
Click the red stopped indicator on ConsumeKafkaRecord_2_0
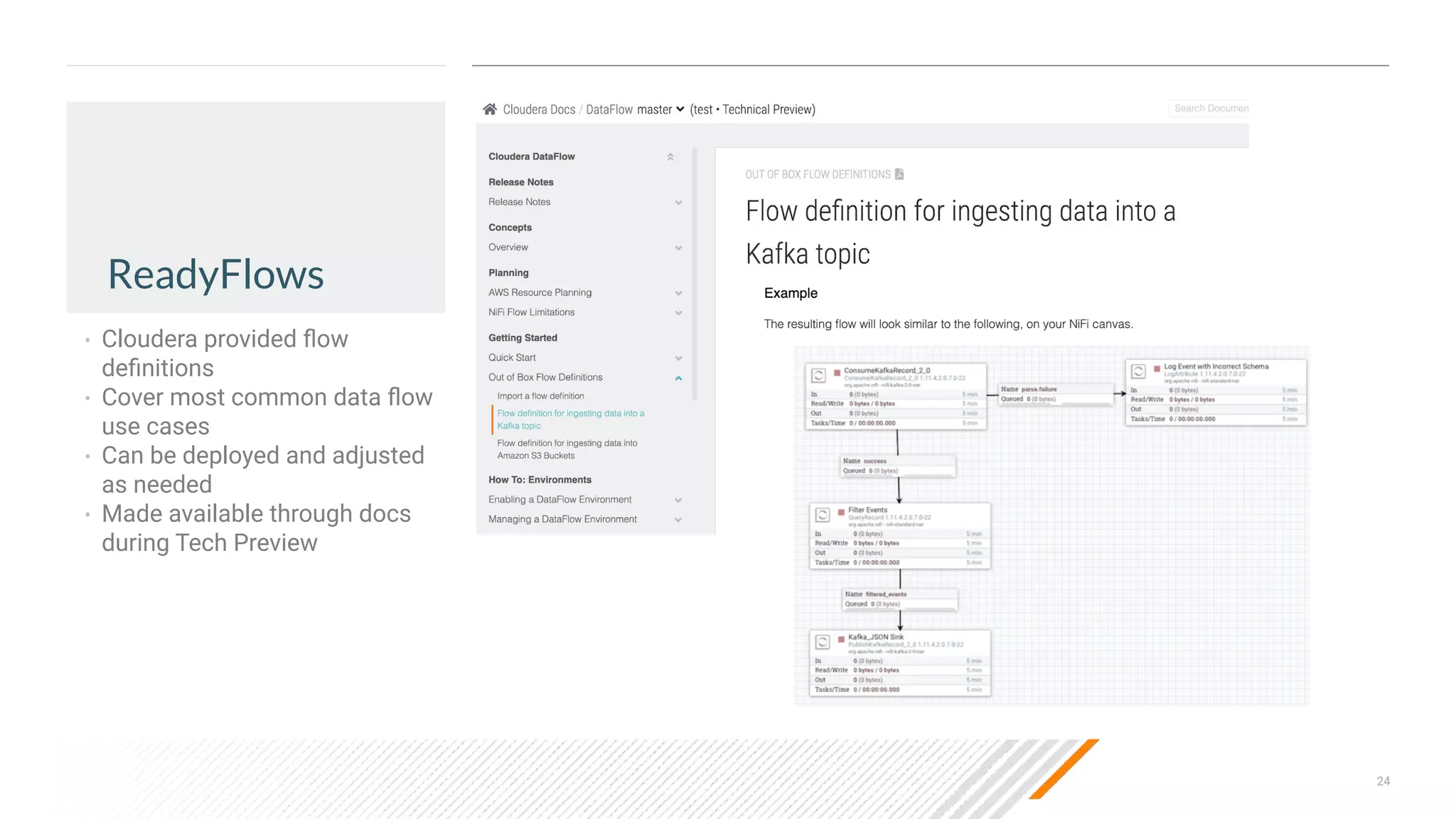click(837, 372)
